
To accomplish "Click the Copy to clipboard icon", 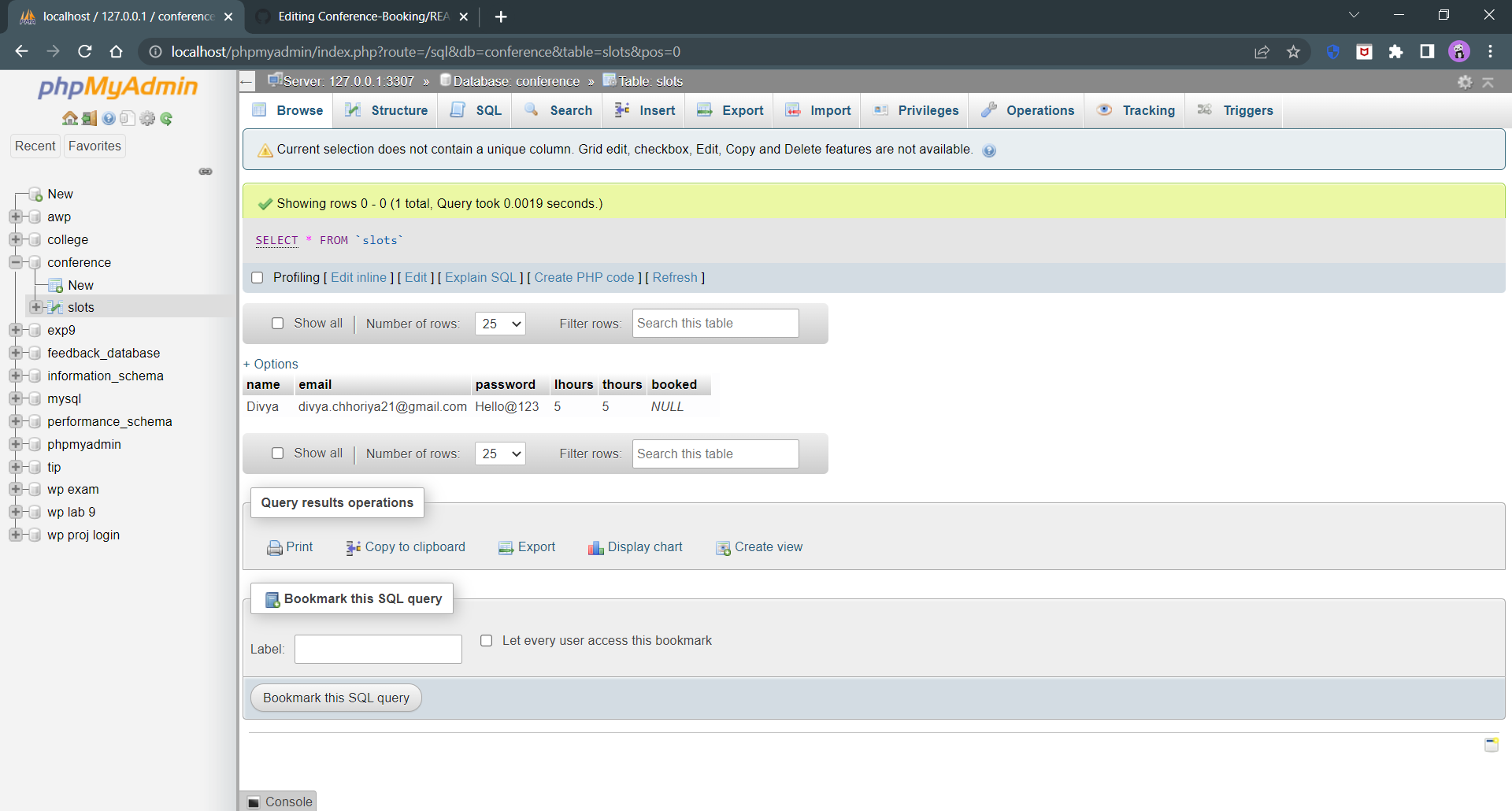I will point(354,548).
